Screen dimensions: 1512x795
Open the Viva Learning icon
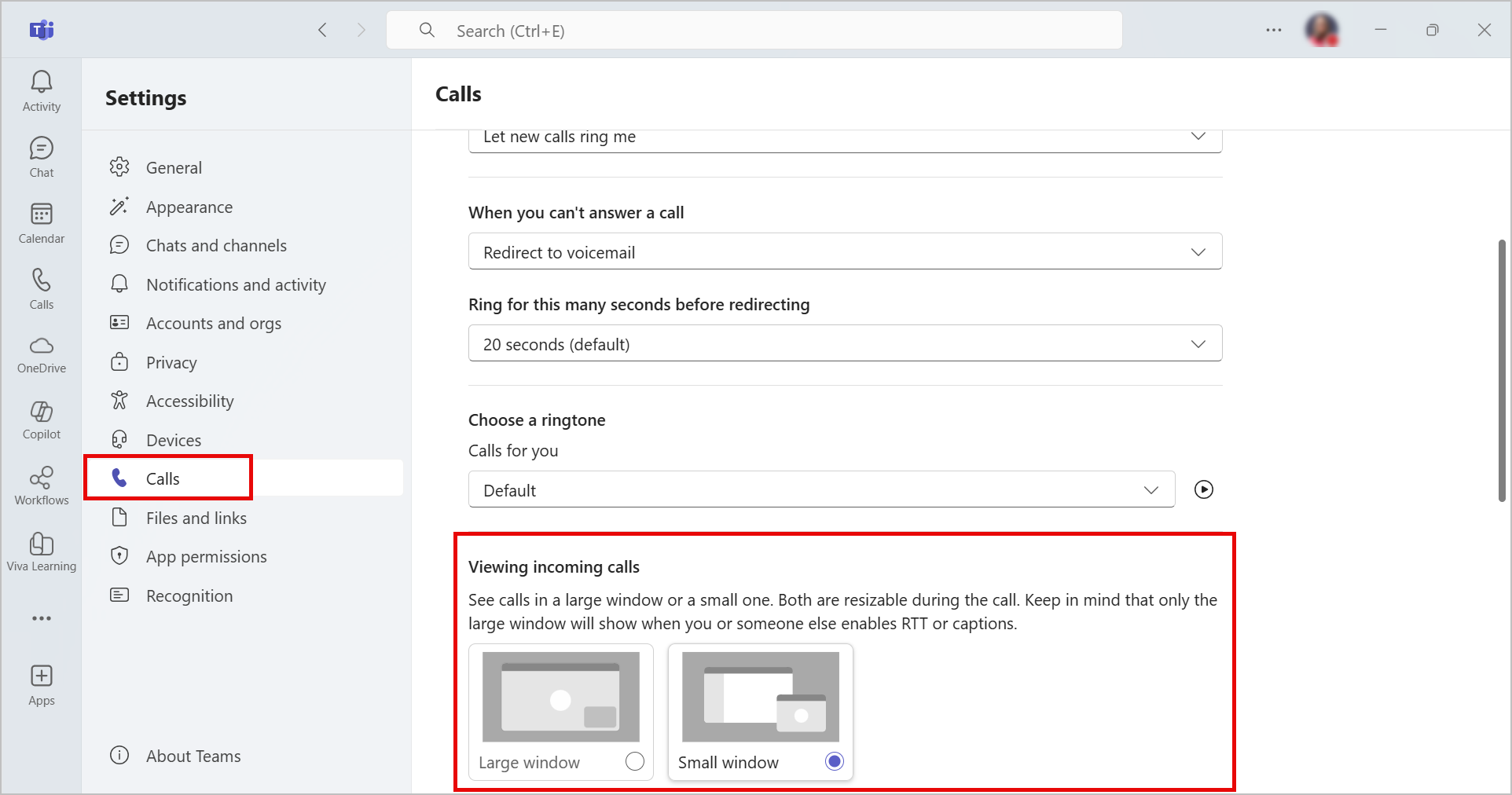pos(42,544)
